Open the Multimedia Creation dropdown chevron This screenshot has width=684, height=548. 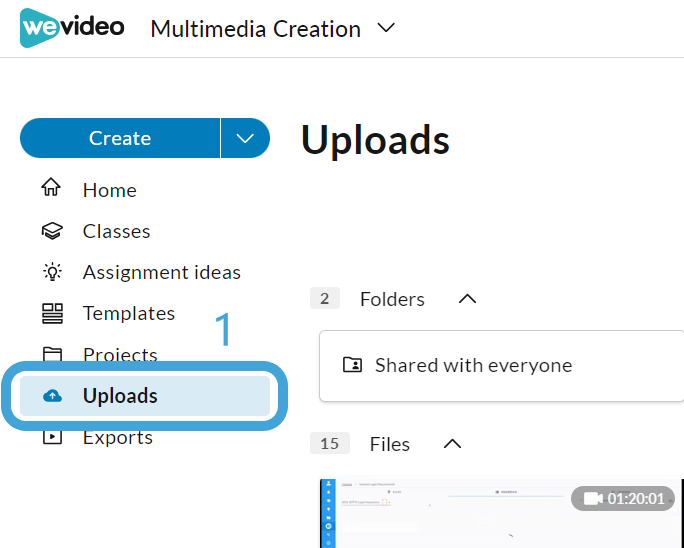(x=386, y=28)
